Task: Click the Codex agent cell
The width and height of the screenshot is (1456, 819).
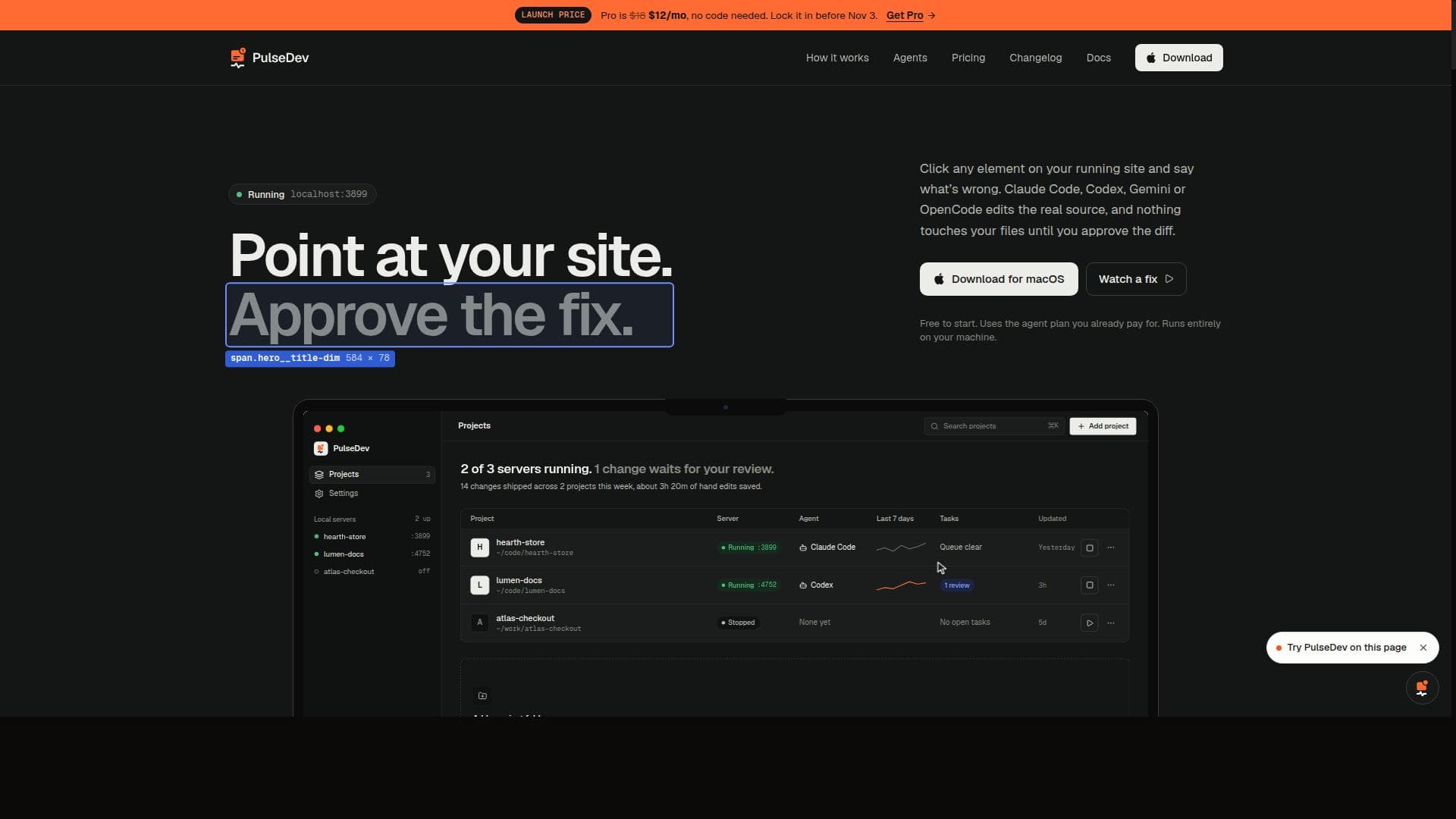Action: (x=816, y=585)
